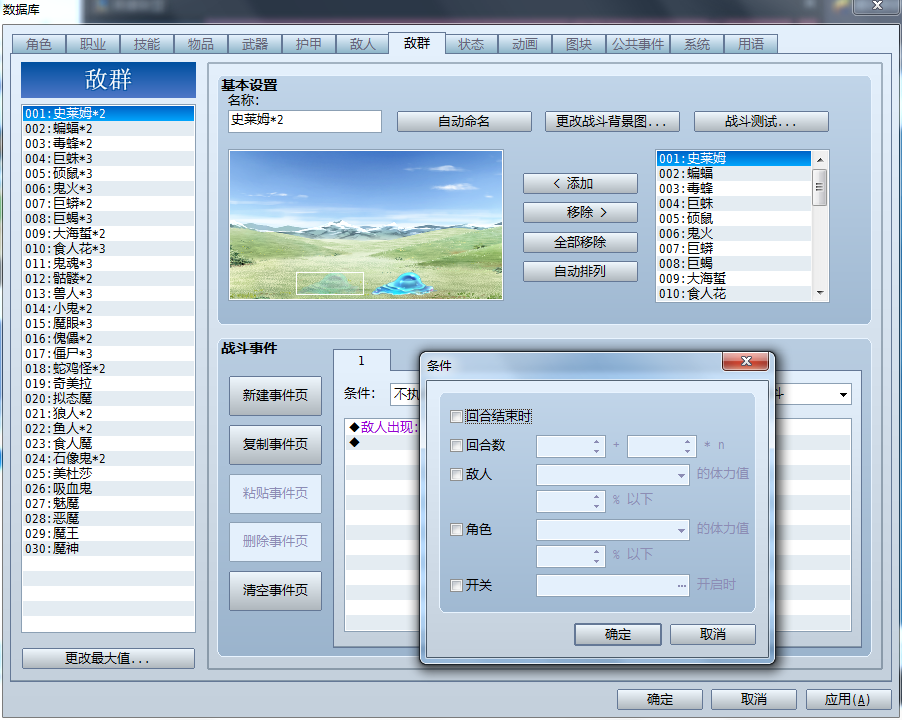Select the 敌人出现 event command line
This screenshot has width=902, height=720.
(384, 427)
